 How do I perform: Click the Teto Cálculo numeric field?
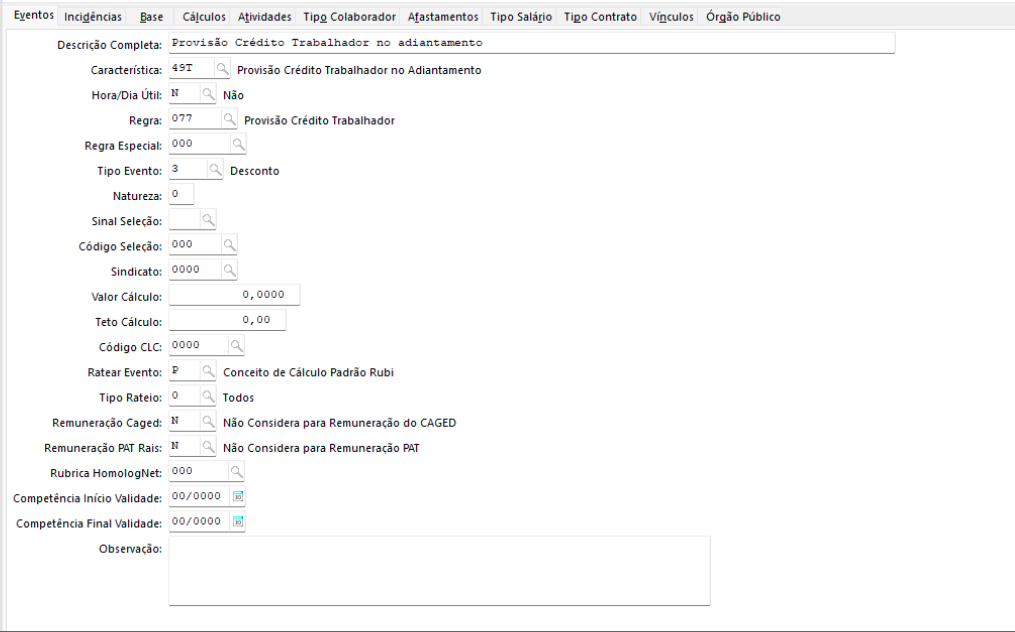pos(227,321)
